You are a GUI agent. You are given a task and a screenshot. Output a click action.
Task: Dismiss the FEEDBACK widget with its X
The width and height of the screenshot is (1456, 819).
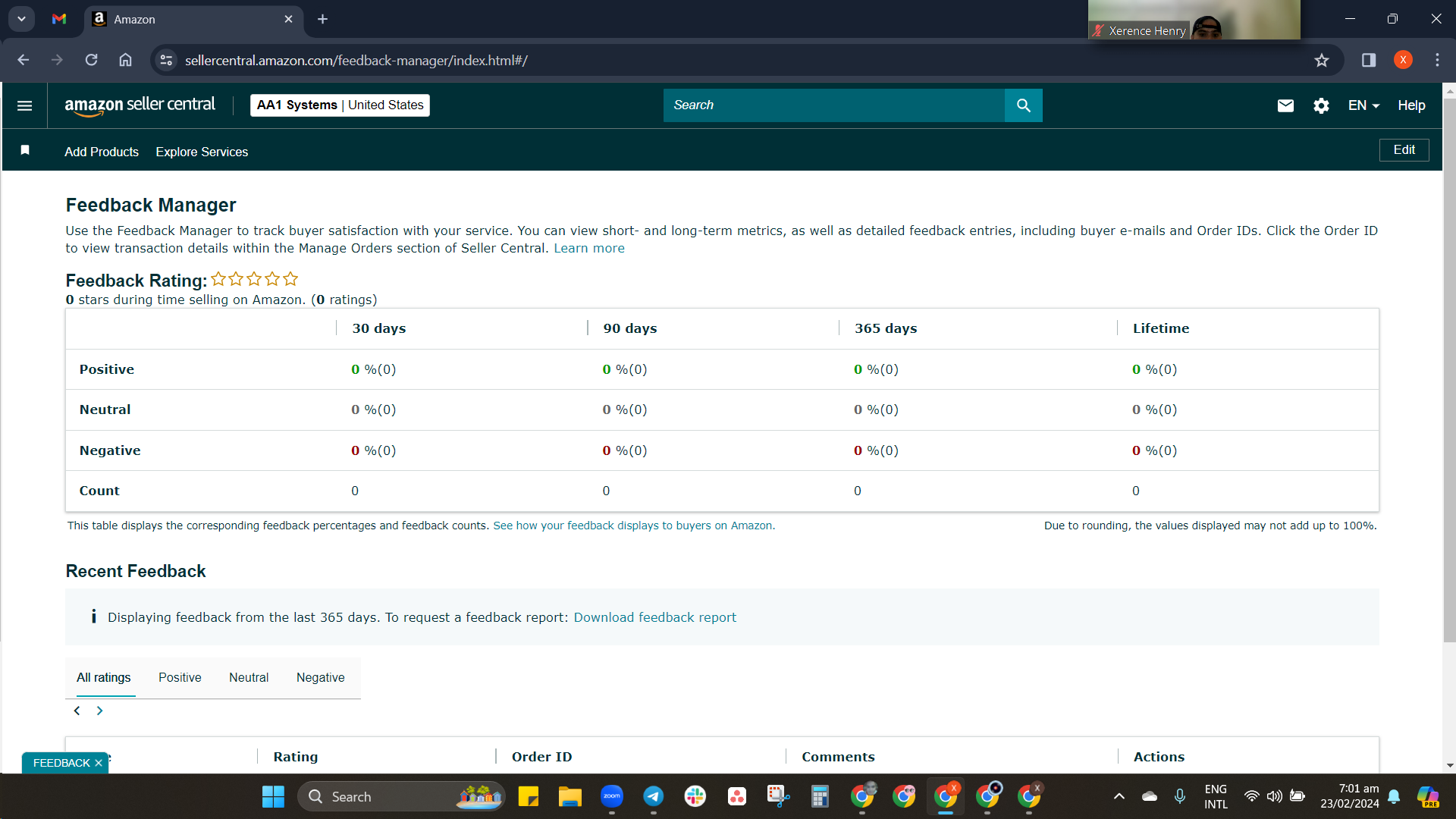click(99, 763)
